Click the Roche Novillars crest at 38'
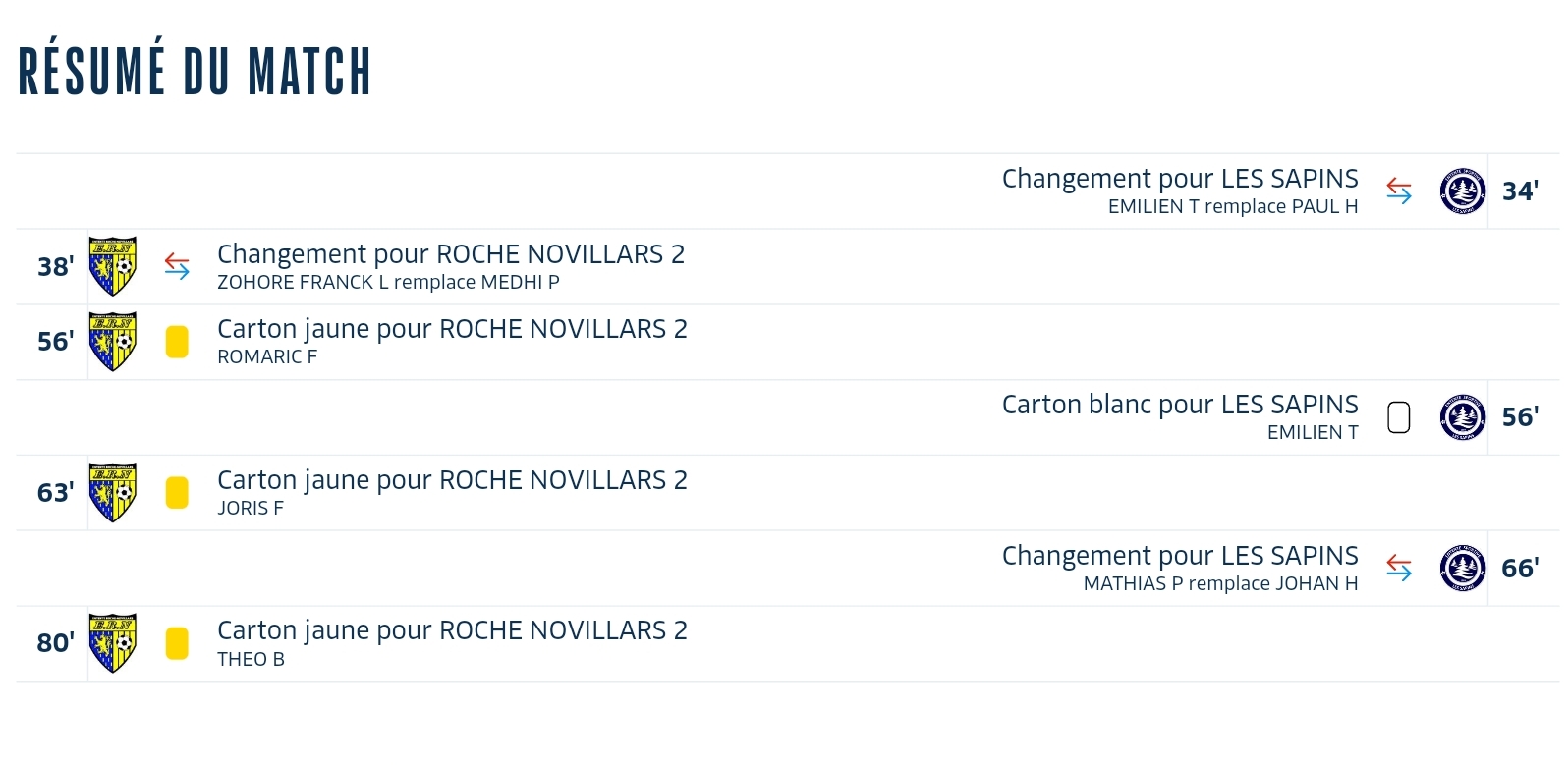Viewport: 1568px width, 765px height. [x=113, y=266]
